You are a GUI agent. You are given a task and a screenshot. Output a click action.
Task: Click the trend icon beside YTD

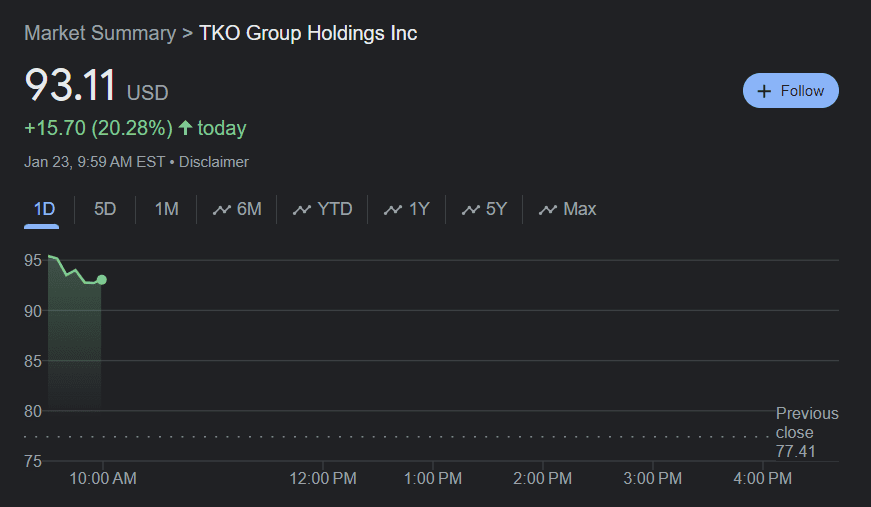coord(301,210)
